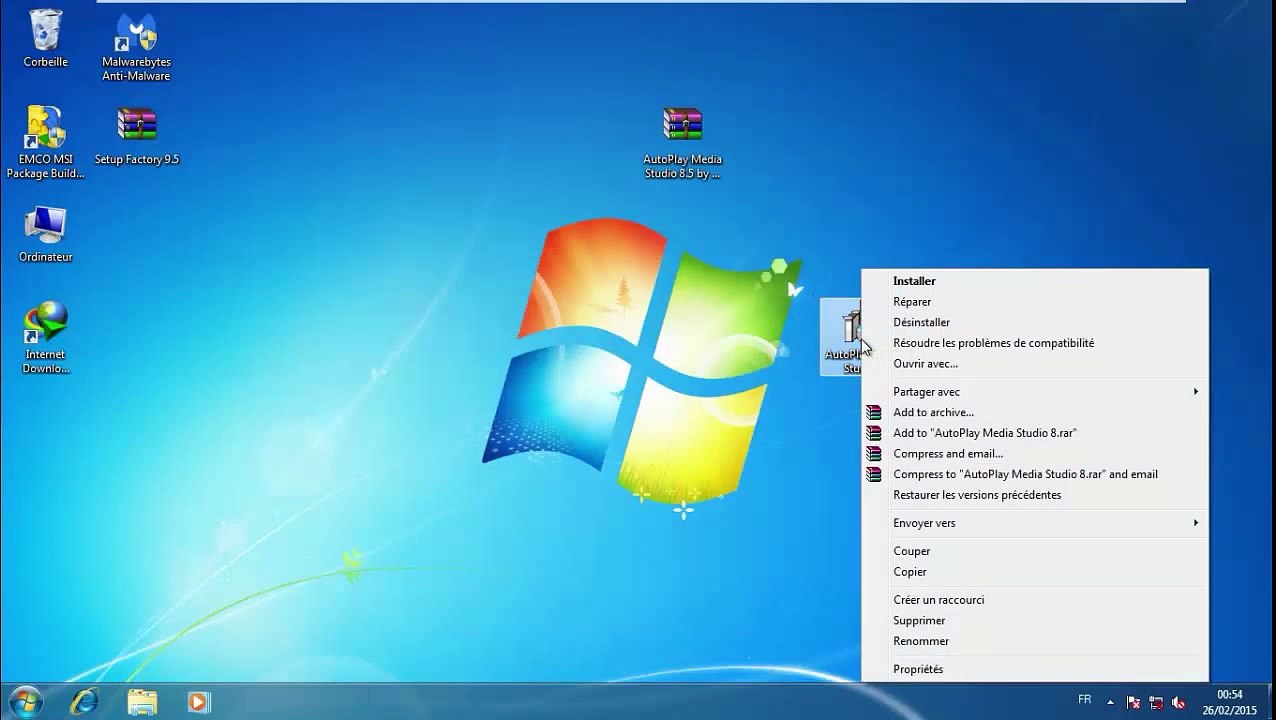Select the highlighted AutoPlay installer icon

(842, 338)
